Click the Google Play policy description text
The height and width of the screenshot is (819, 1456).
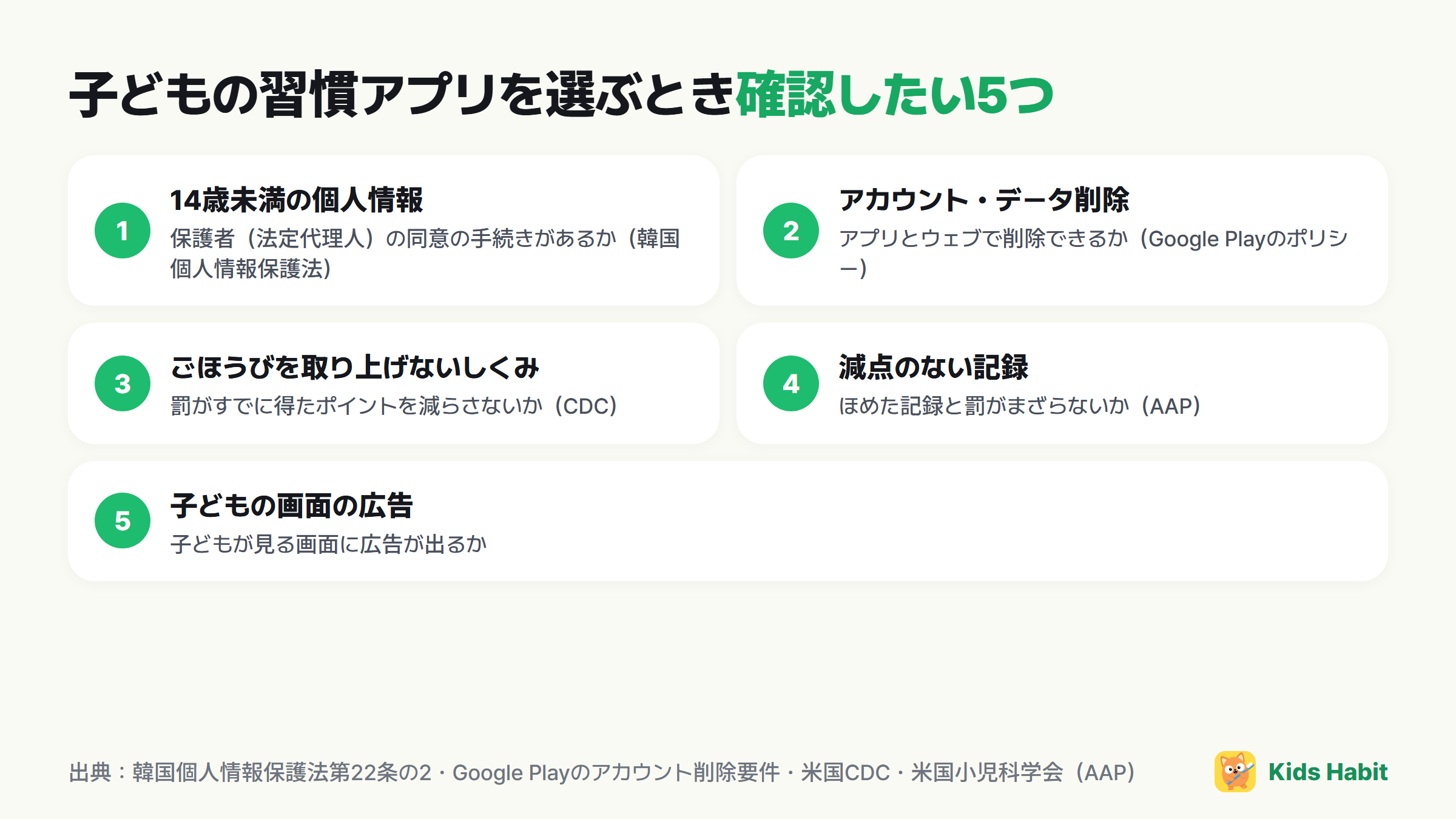1094,254
